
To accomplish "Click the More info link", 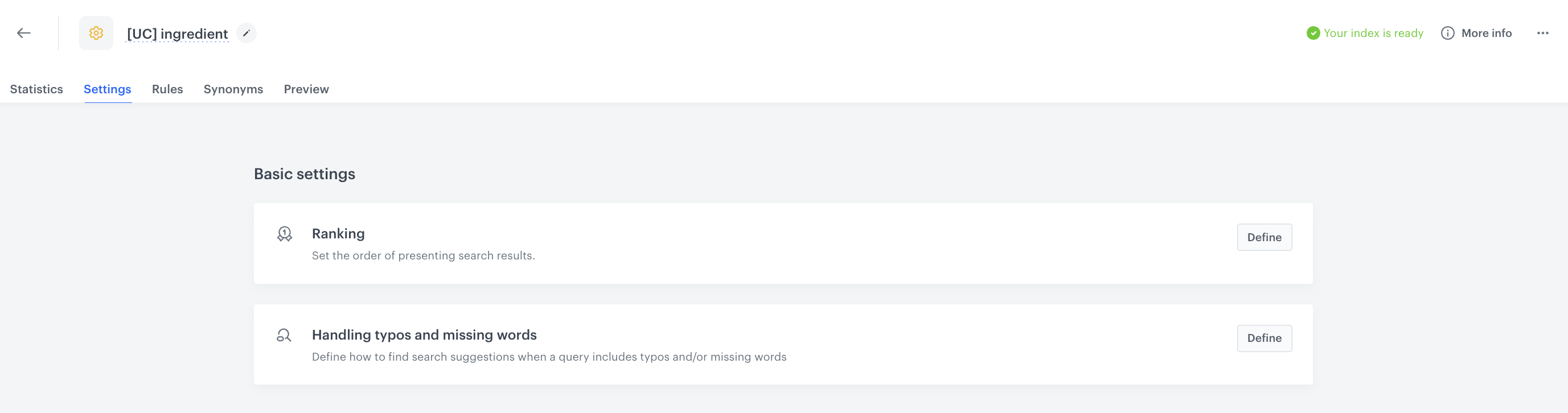I will pos(1486,34).
